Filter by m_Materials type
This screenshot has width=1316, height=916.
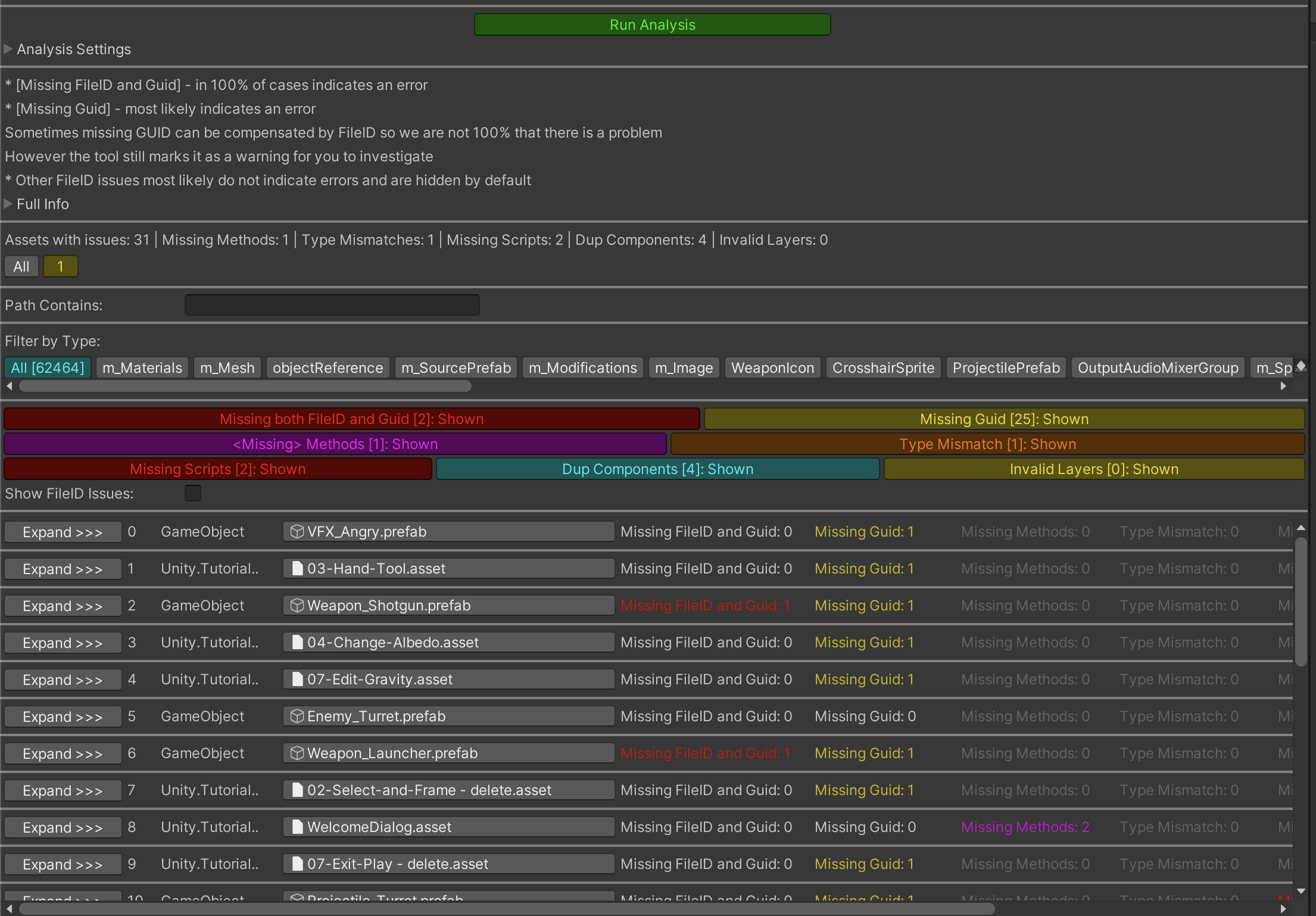tap(142, 367)
